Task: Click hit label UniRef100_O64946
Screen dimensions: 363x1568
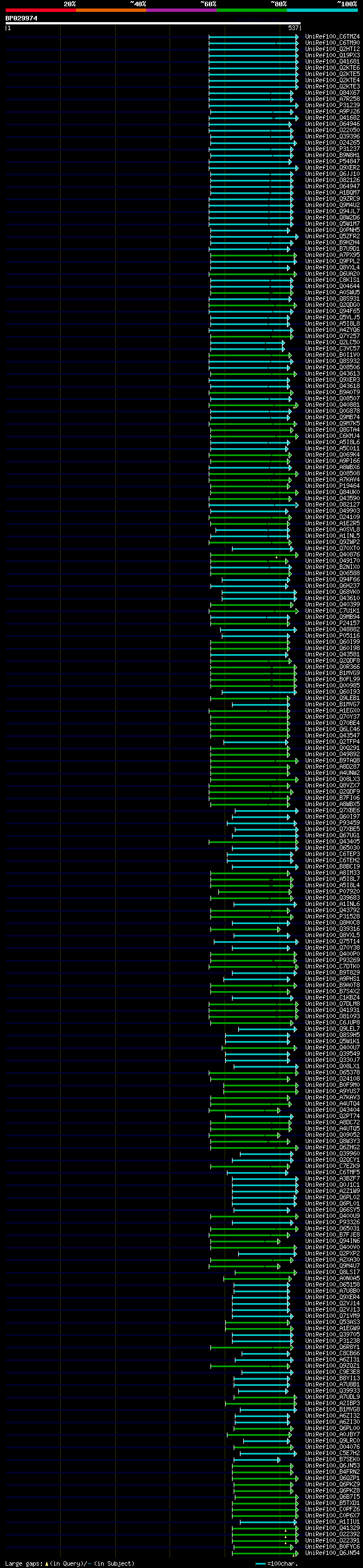Action: [332, 124]
